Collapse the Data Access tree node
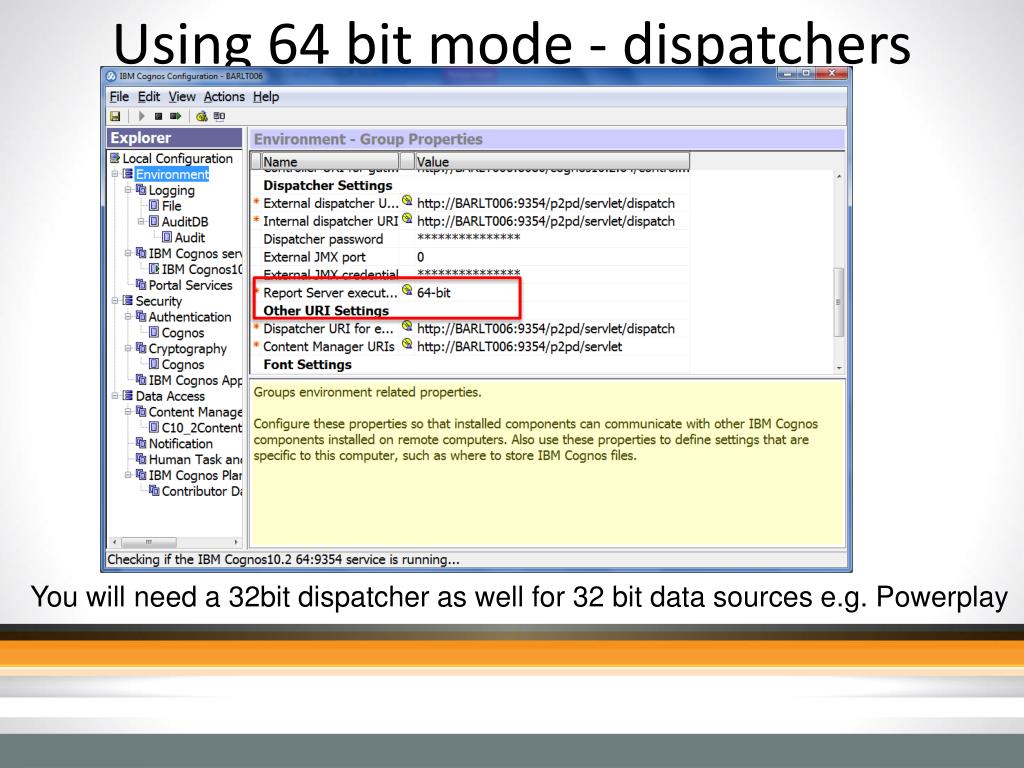The height and width of the screenshot is (768, 1024). (115, 396)
